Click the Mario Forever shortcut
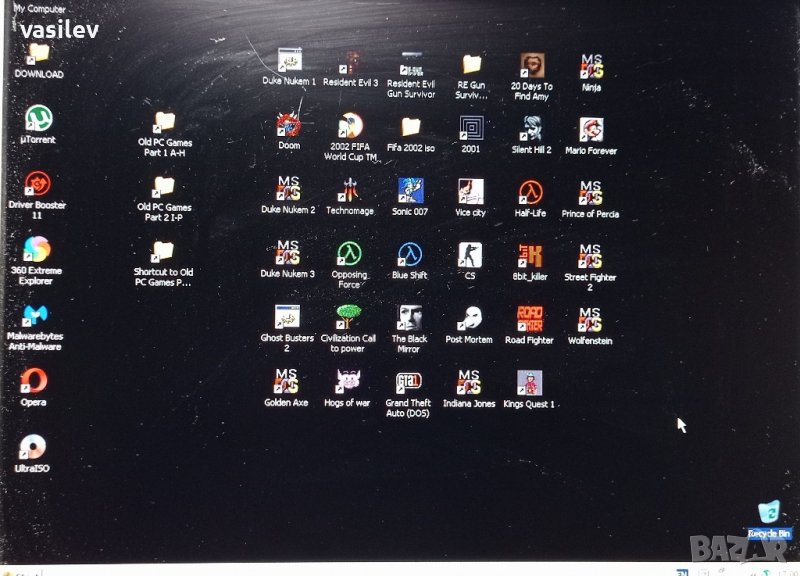This screenshot has height=576, width=800. [x=591, y=130]
